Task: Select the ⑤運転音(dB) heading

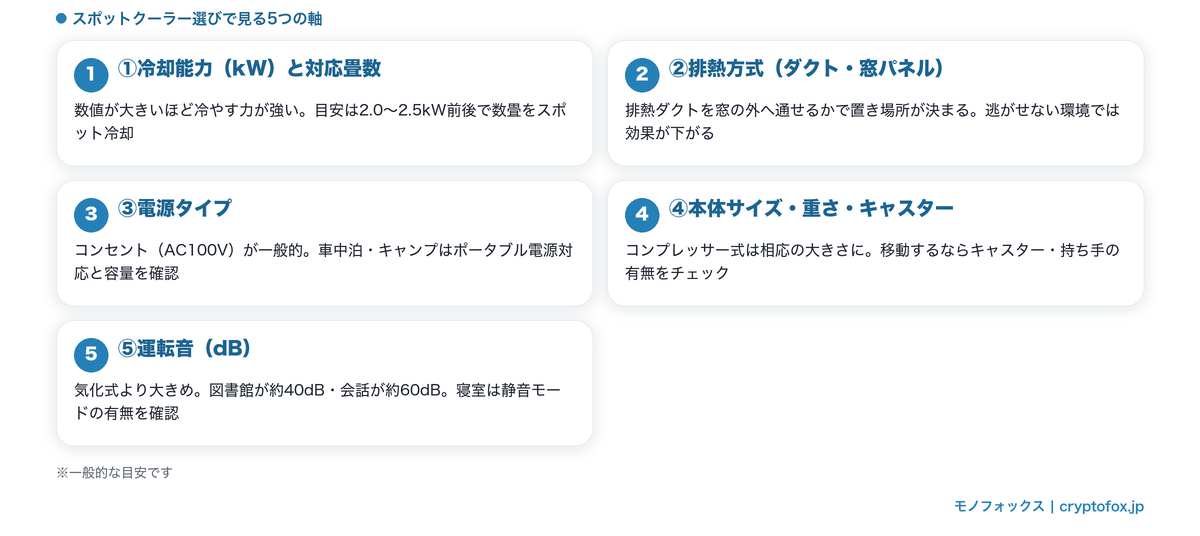Action: click(x=184, y=349)
